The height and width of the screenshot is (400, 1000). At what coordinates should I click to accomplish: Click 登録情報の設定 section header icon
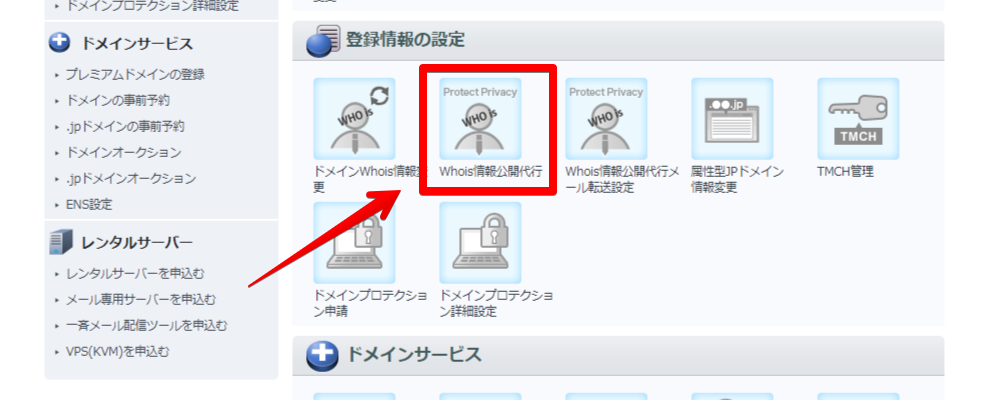[x=323, y=41]
